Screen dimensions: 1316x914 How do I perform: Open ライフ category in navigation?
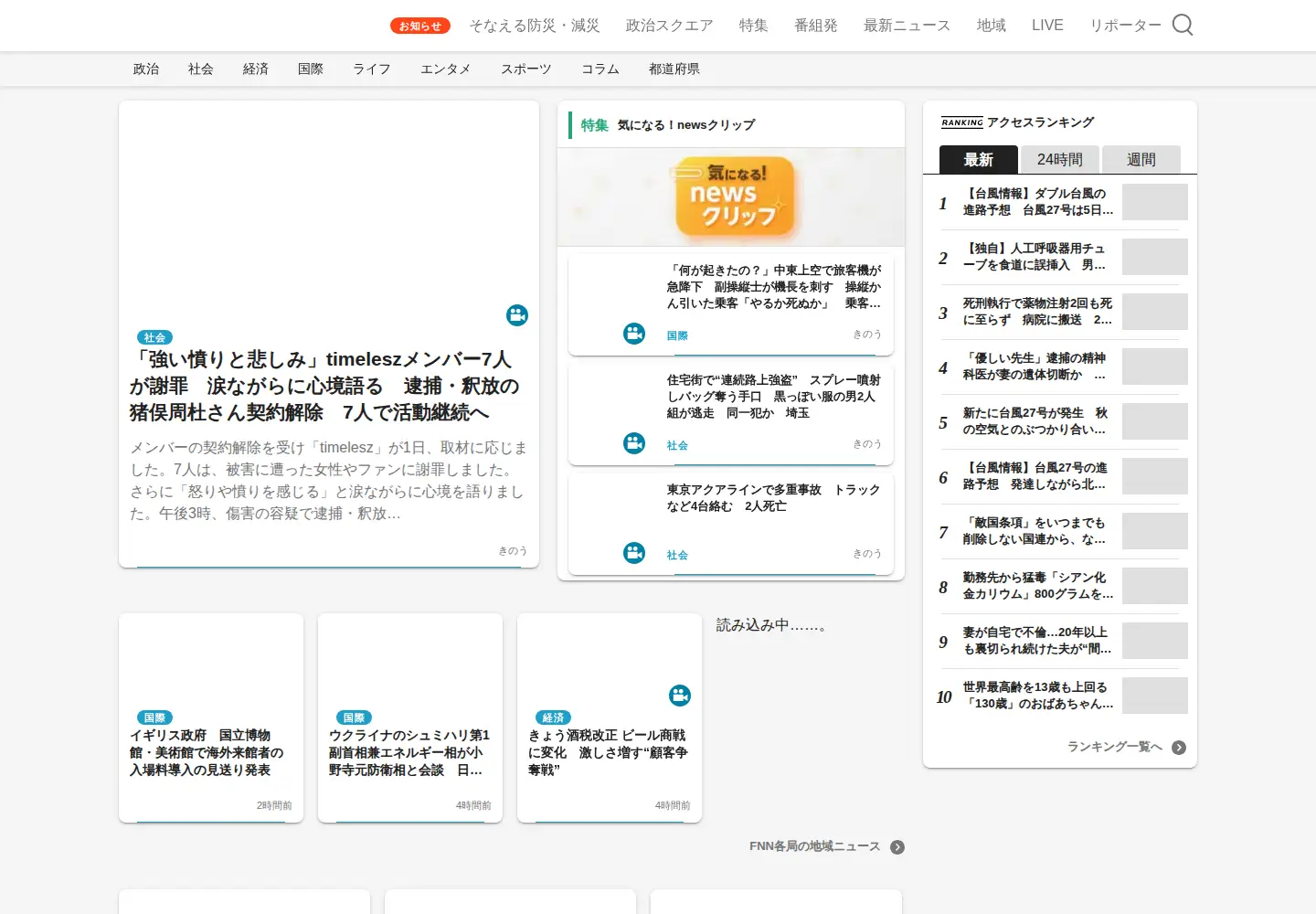pos(372,69)
